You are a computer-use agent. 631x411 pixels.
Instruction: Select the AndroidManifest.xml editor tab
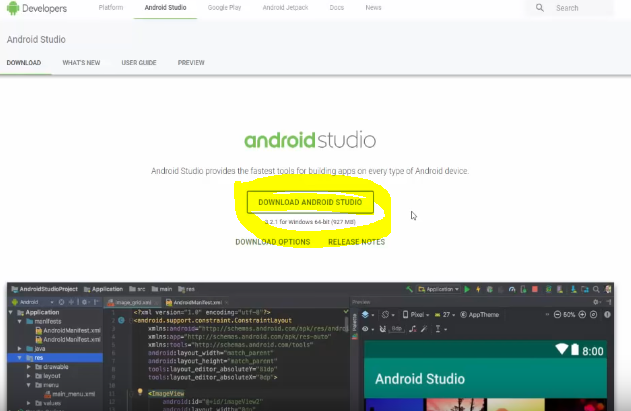coord(197,302)
